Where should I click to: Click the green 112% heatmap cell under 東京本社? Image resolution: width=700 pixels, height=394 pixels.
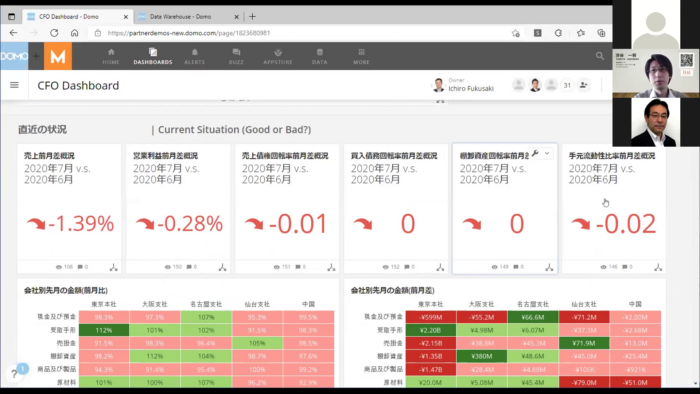[104, 330]
